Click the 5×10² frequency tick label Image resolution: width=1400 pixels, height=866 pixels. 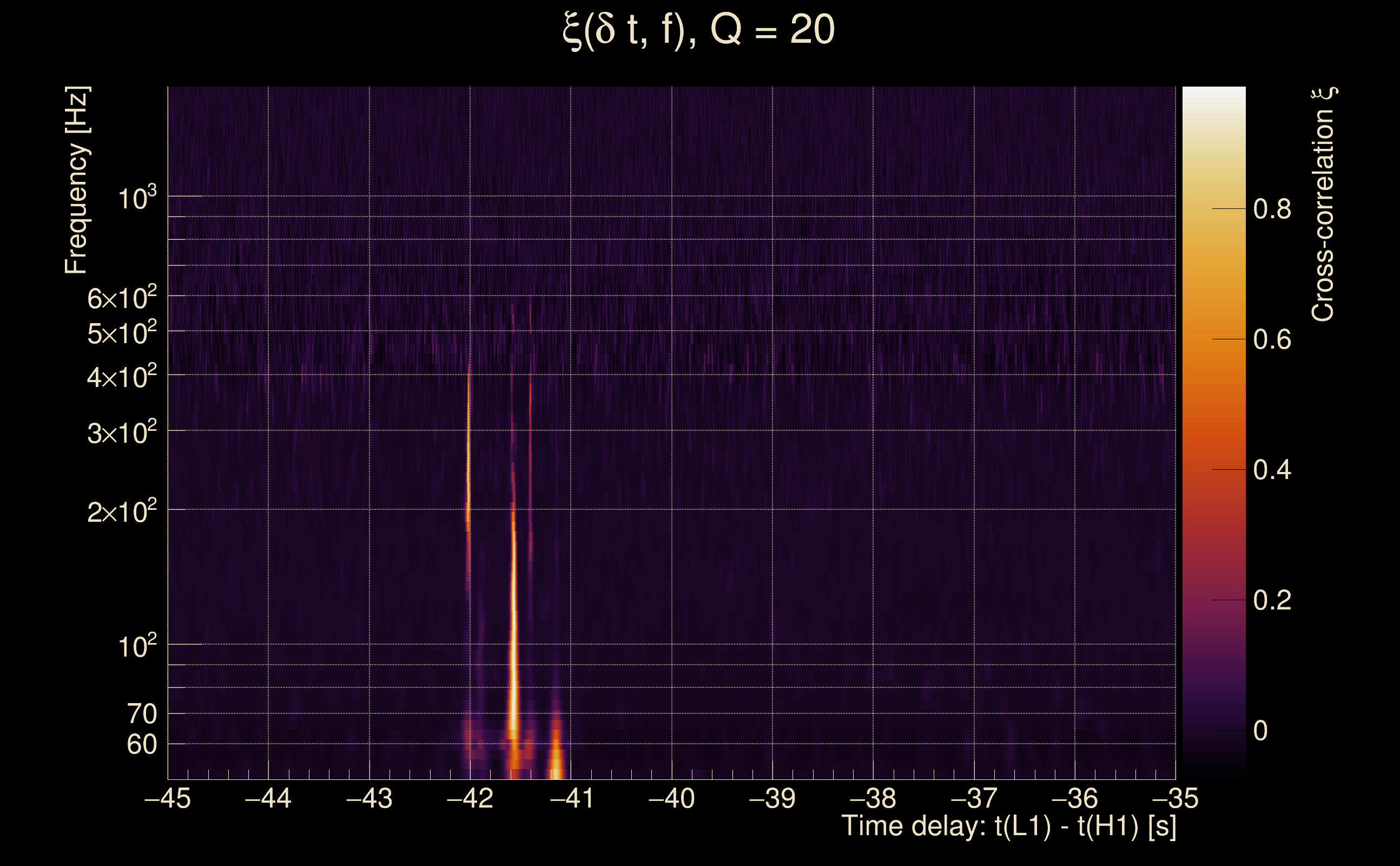[x=121, y=333]
